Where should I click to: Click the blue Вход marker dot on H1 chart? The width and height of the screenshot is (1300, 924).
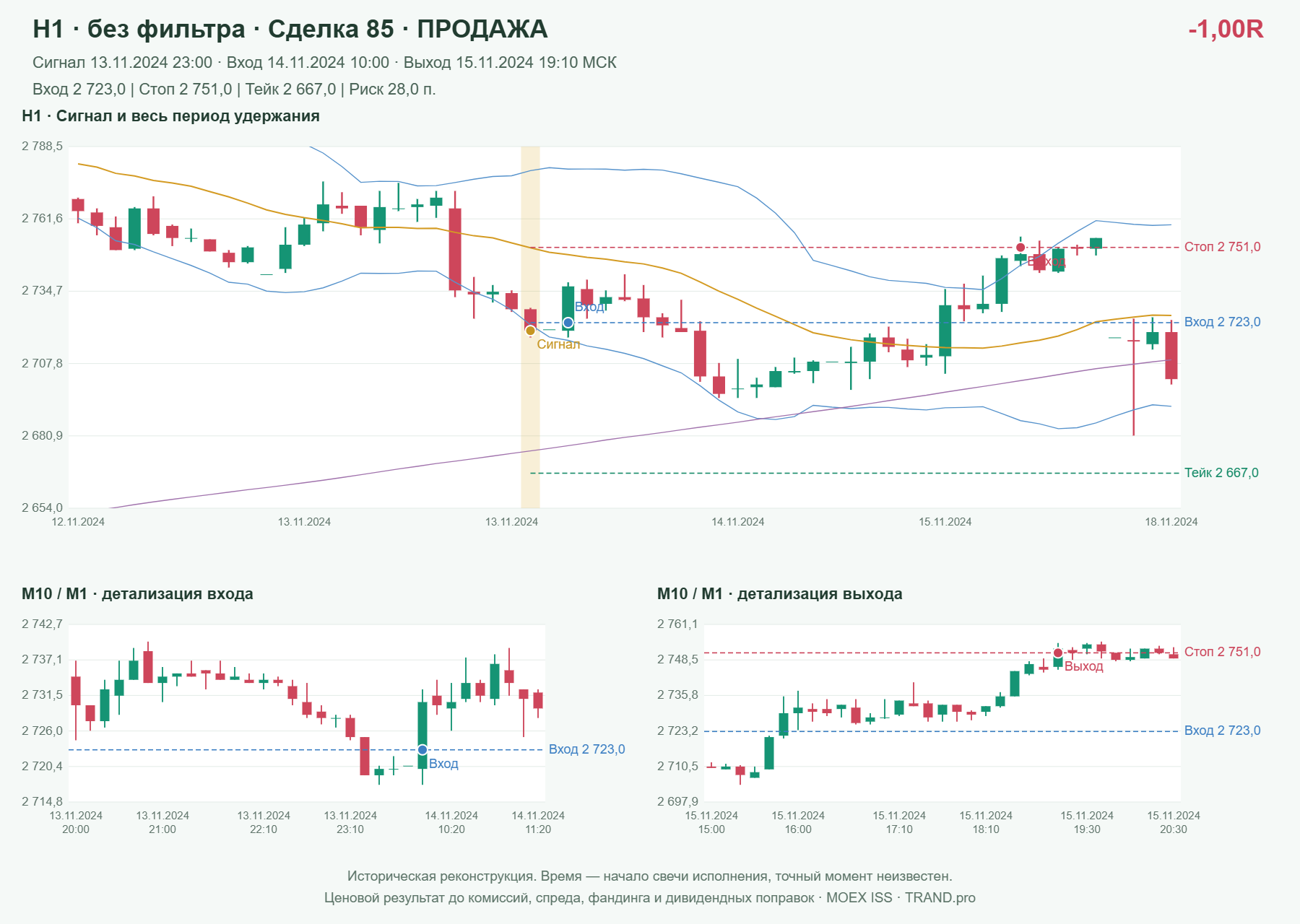coord(568,323)
